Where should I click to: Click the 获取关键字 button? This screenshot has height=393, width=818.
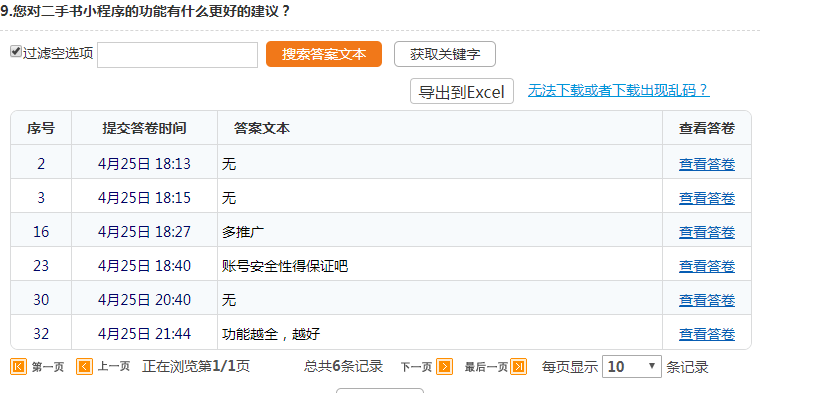click(444, 54)
